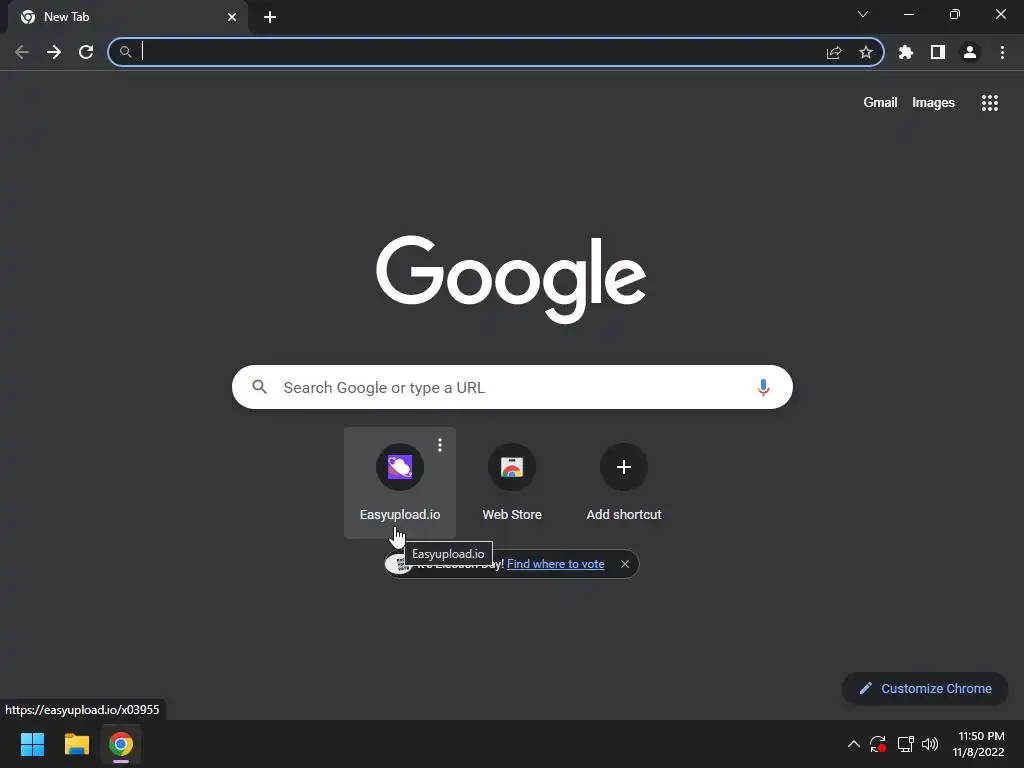The height and width of the screenshot is (768, 1024).
Task: Click the Chrome taskbar icon
Action: click(x=121, y=744)
